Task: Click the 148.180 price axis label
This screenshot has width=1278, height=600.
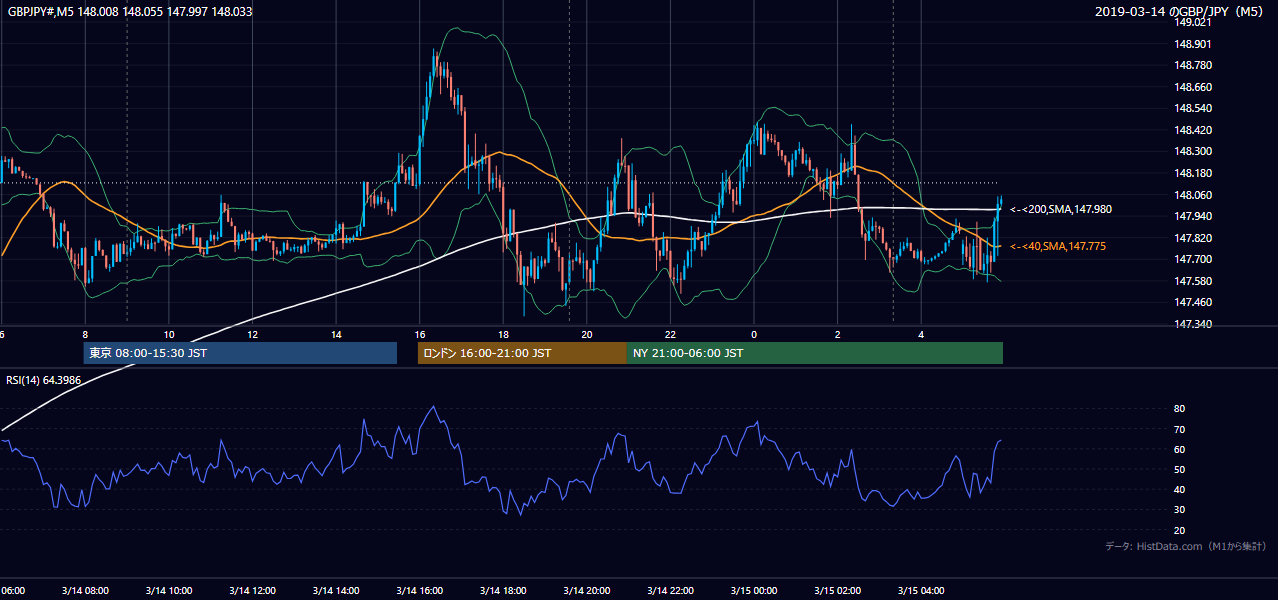Action: (1194, 173)
